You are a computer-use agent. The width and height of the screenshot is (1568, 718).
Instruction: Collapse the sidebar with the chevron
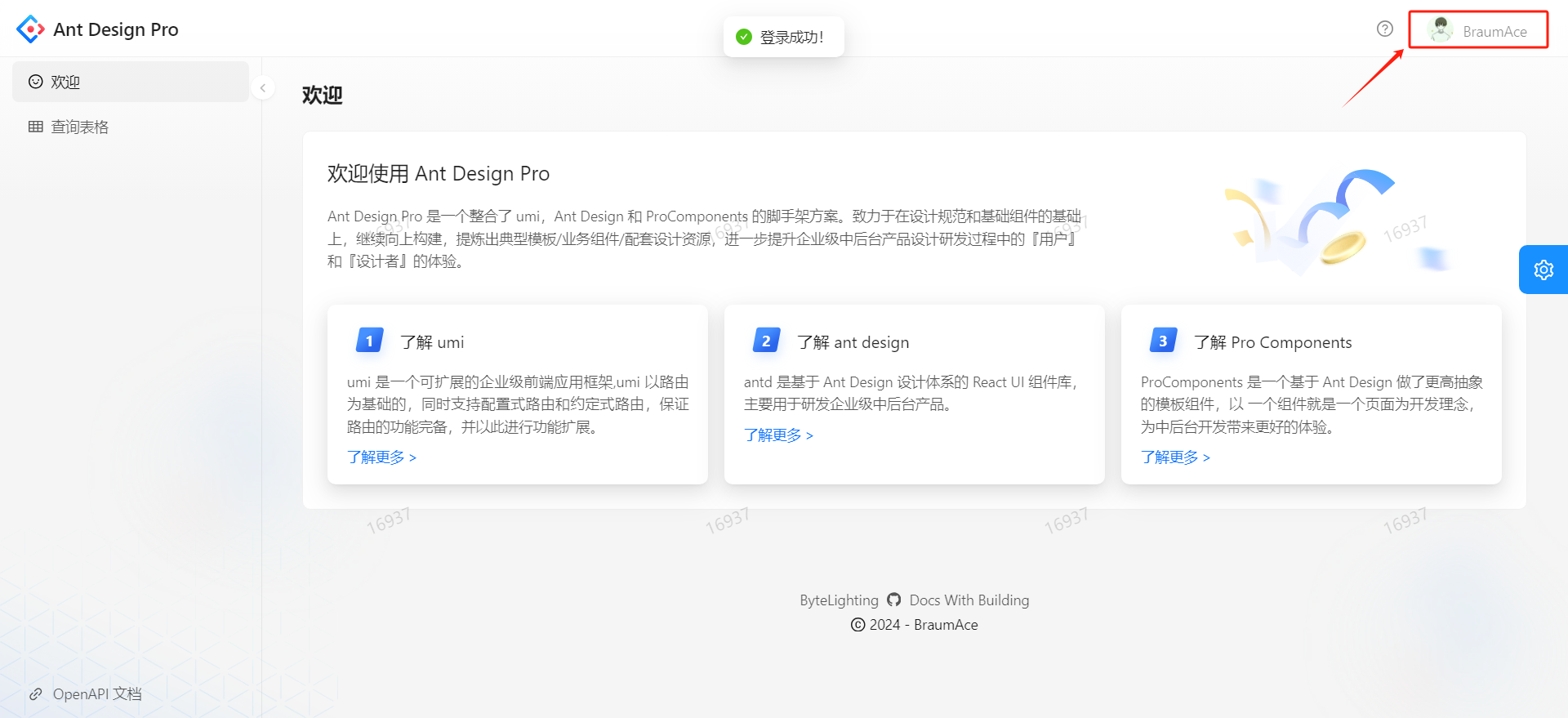263,87
